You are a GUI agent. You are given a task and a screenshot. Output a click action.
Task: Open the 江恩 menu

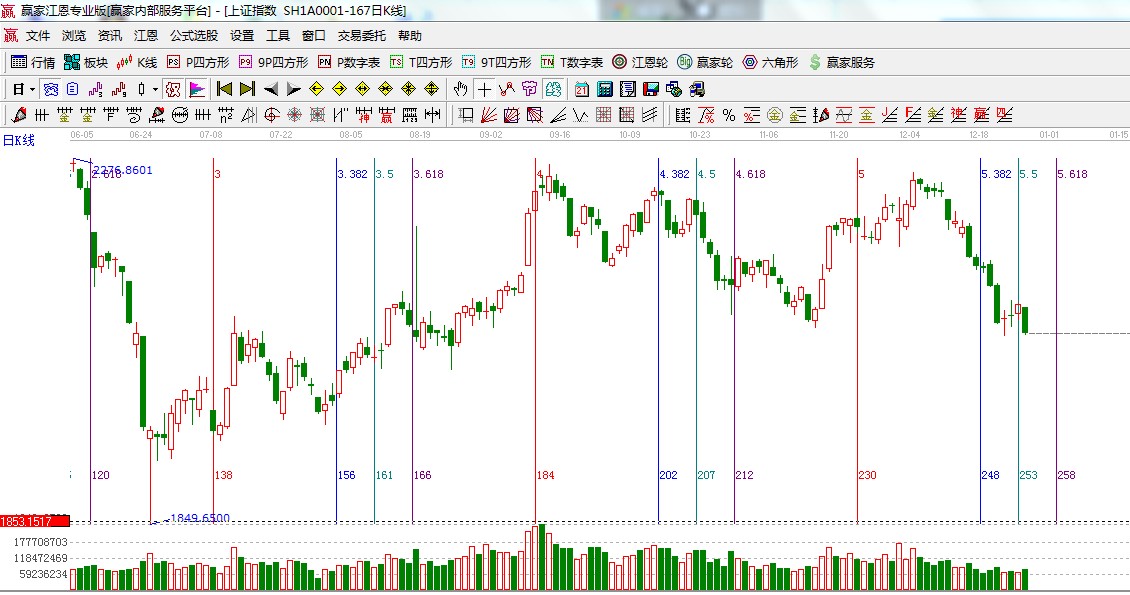[x=146, y=35]
